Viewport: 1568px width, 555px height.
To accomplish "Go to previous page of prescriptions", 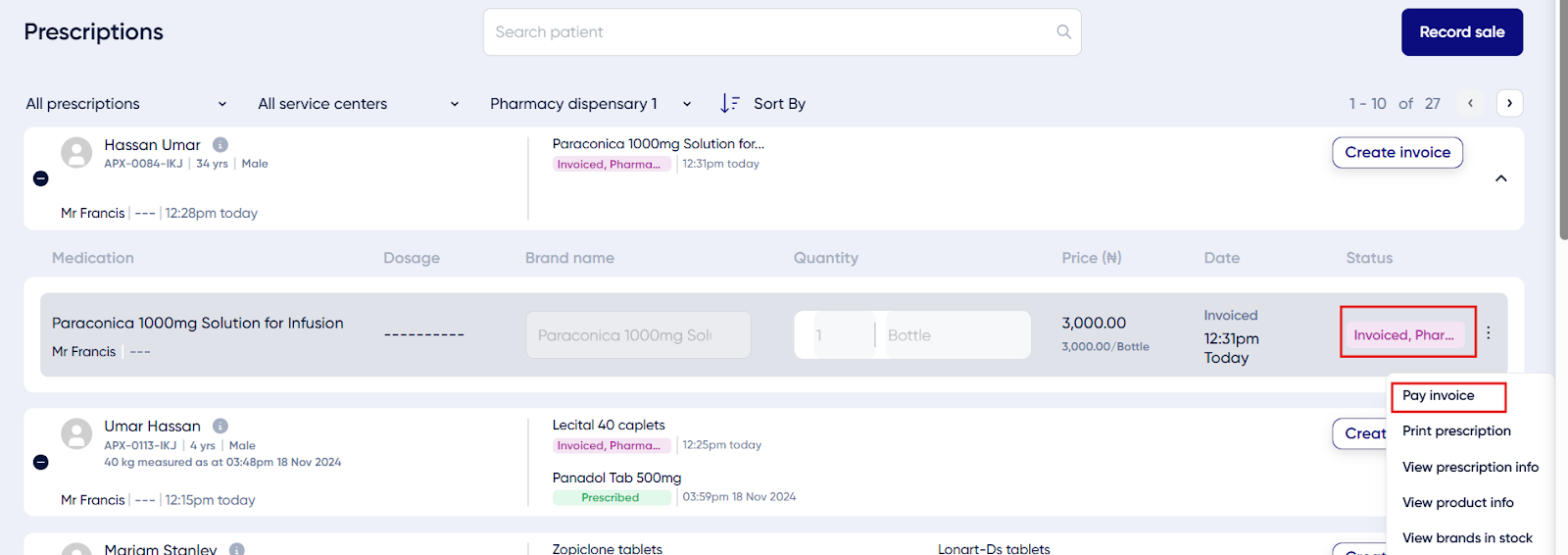I will (1470, 103).
